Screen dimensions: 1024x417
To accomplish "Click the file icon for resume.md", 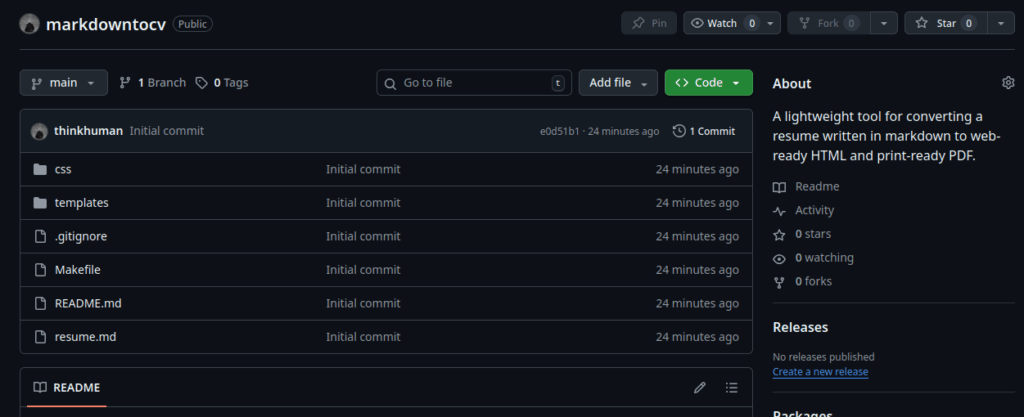I will 40,337.
